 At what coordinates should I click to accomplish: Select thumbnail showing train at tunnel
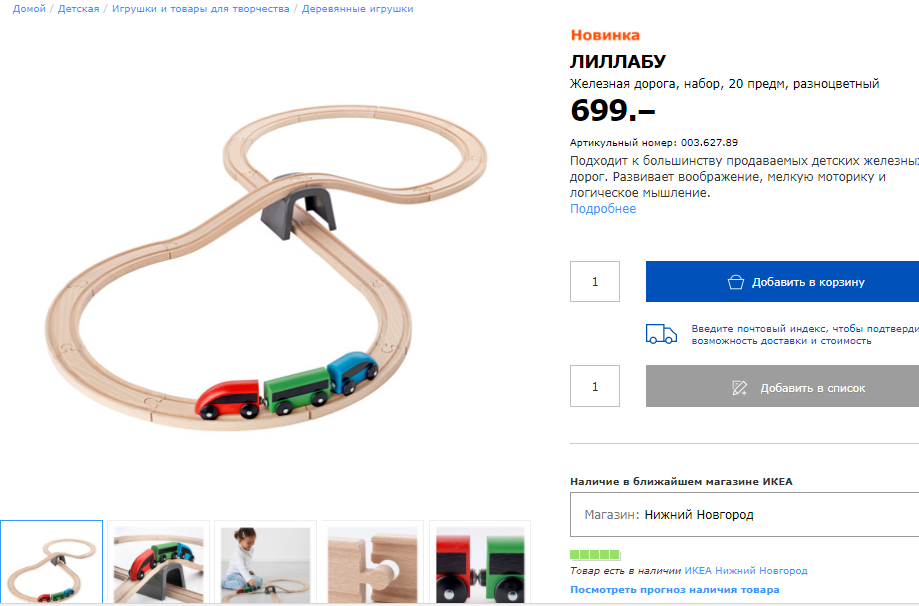158,563
